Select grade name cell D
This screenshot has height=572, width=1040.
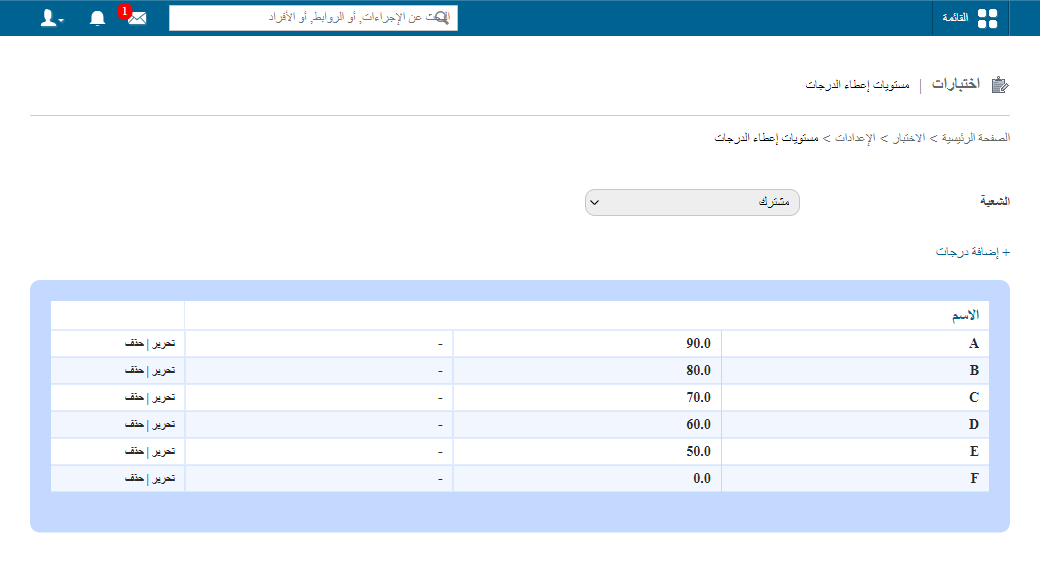tap(855, 424)
